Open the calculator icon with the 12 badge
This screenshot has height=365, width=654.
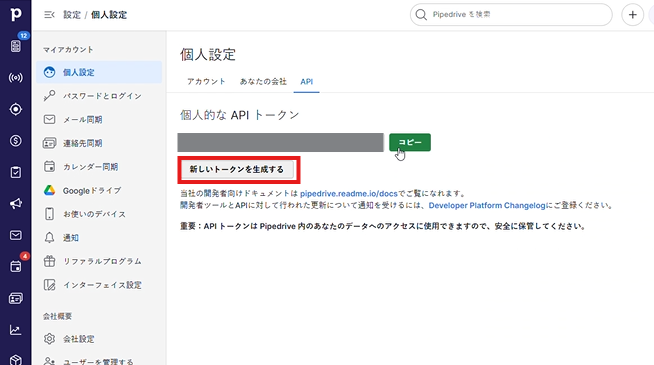[x=15, y=46]
